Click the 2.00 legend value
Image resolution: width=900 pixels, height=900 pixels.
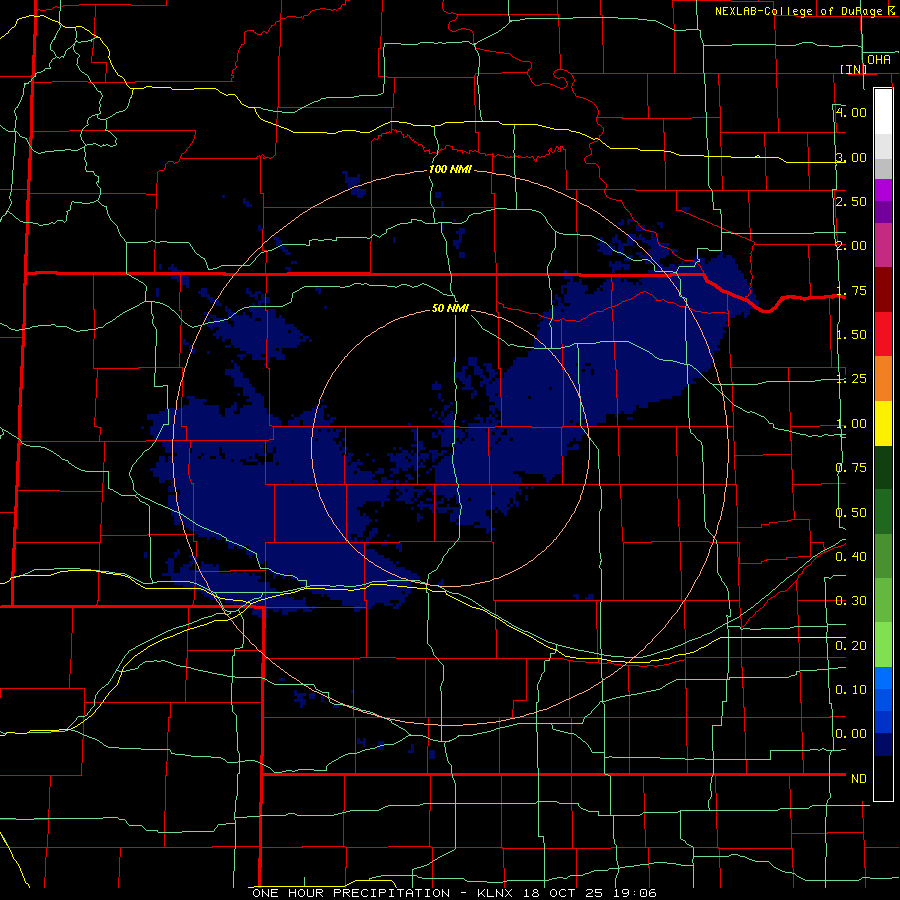tap(851, 246)
